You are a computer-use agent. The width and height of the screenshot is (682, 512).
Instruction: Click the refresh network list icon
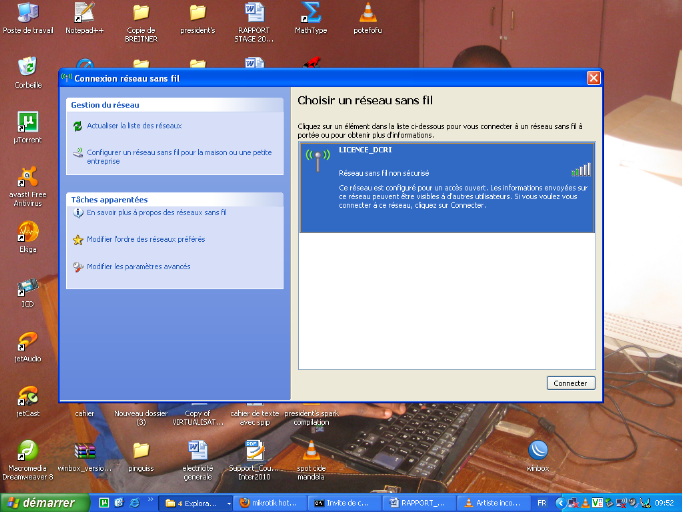78,126
